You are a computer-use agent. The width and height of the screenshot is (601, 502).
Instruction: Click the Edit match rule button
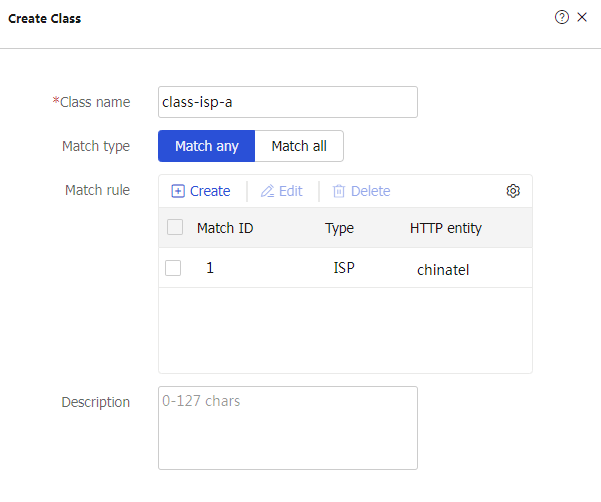pos(282,191)
